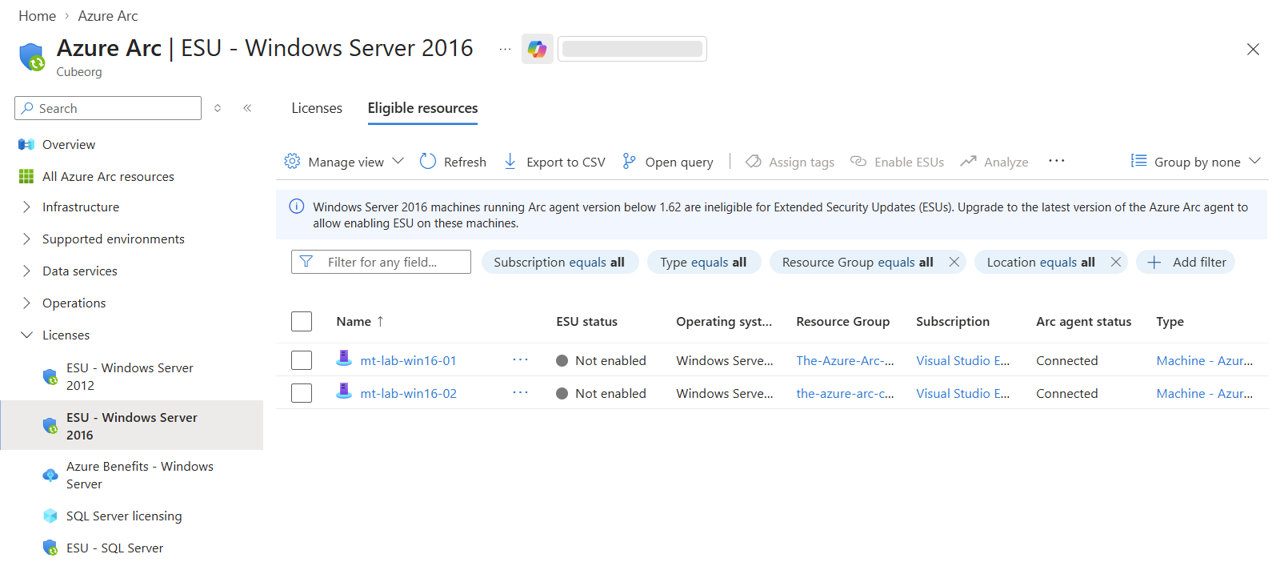Check the box for mt-lab-win16-02

pos(301,393)
